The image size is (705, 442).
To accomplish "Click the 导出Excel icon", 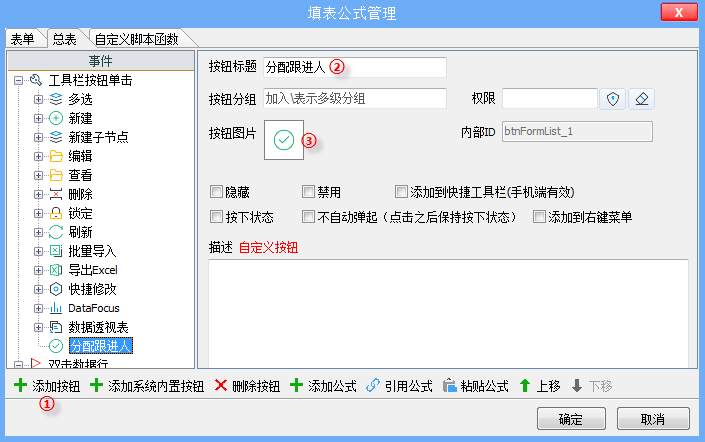I will [56, 270].
